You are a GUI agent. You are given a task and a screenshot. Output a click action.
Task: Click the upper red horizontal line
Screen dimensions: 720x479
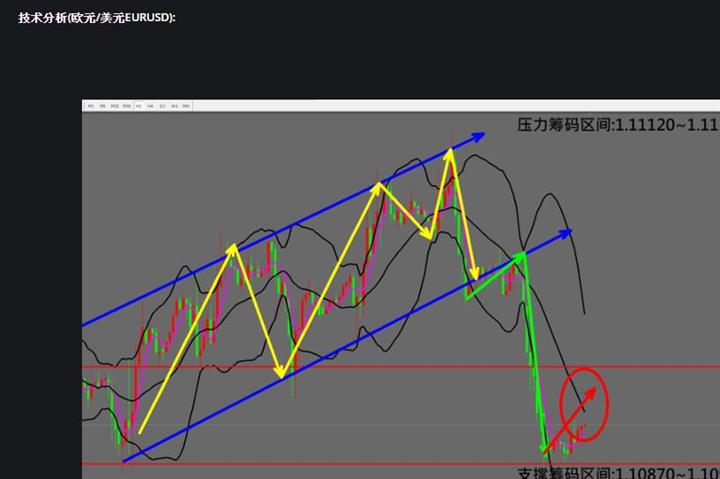point(401,366)
